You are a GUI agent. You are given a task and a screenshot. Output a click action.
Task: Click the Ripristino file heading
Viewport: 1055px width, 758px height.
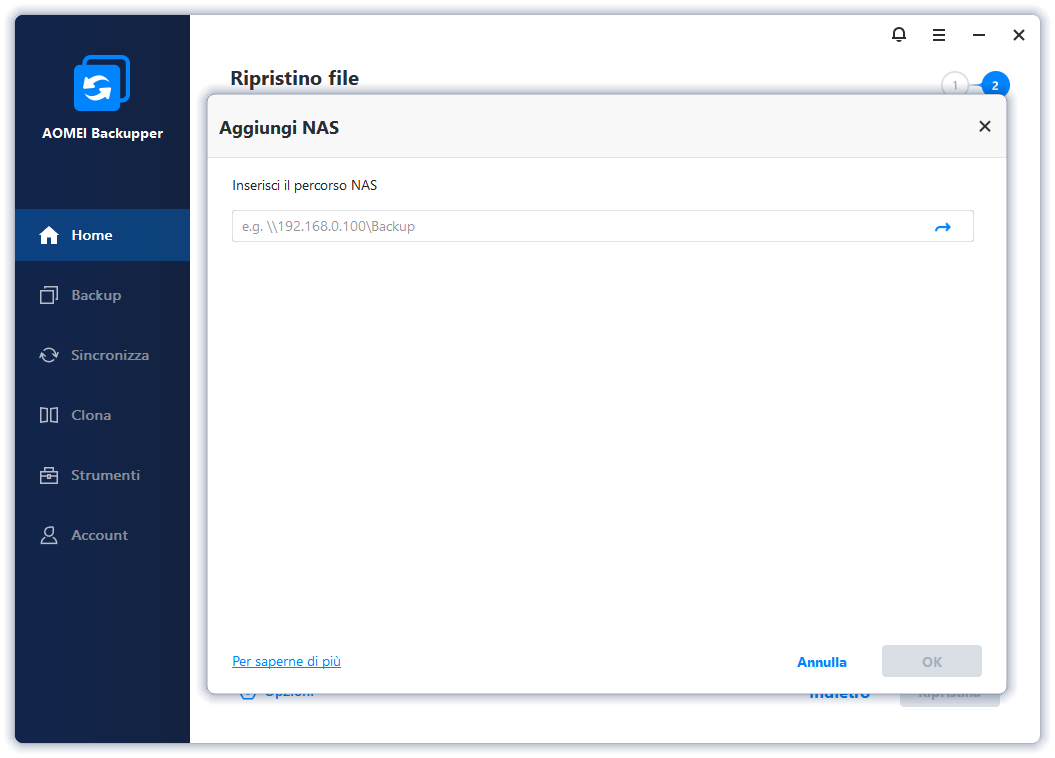(x=294, y=78)
